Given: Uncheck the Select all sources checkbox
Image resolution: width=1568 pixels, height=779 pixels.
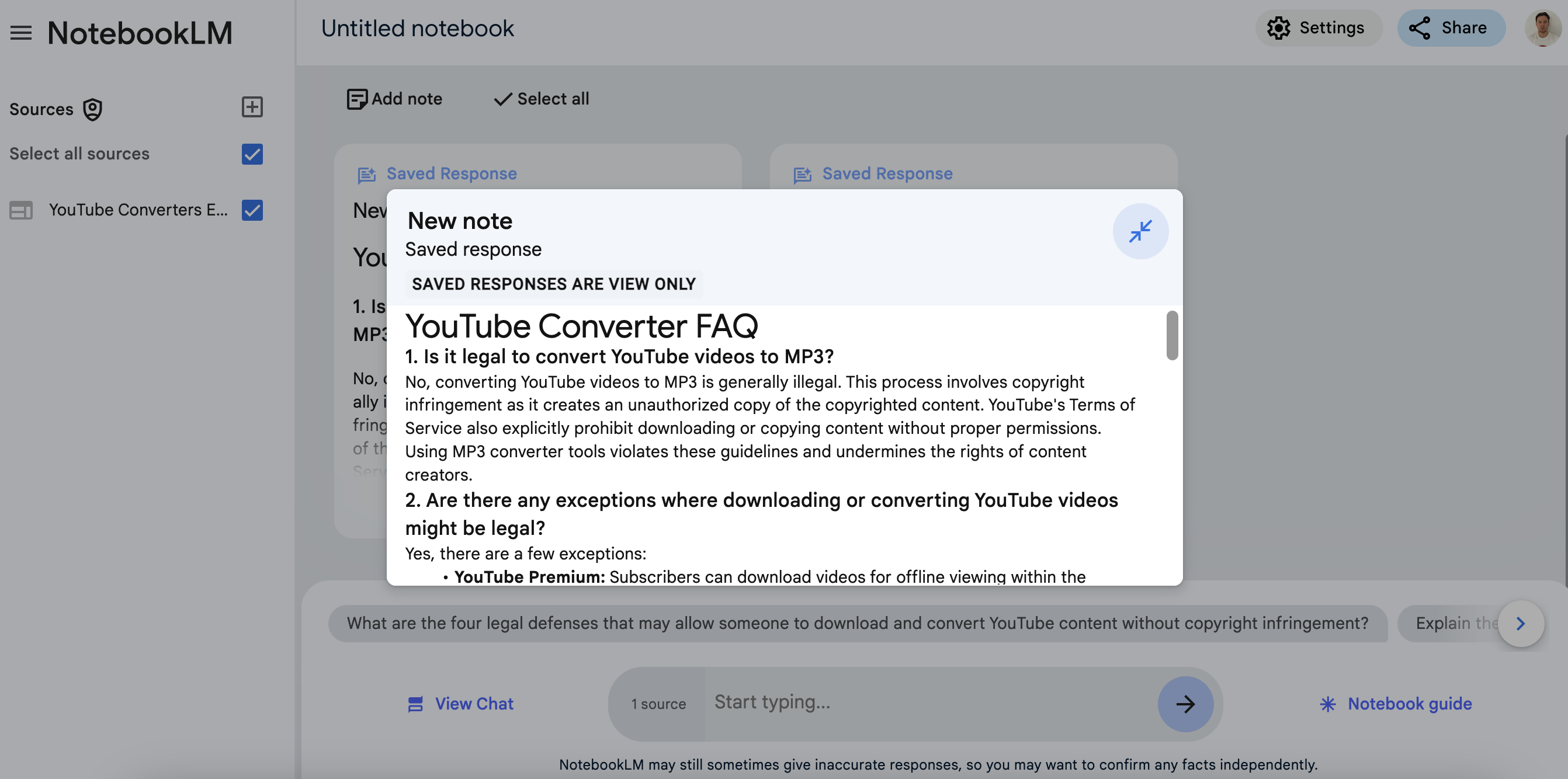Looking at the screenshot, I should [x=252, y=154].
